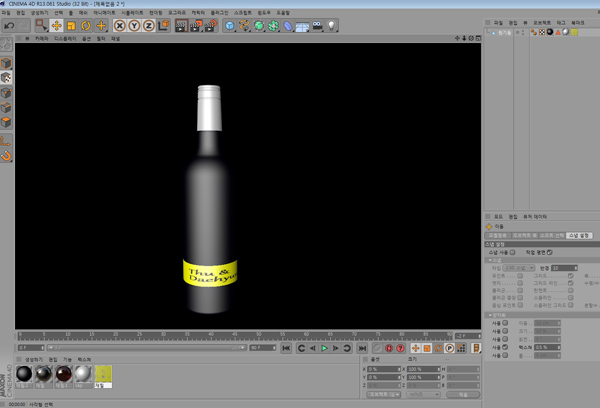Activate the Scale tool
The width and height of the screenshot is (600, 408).
point(71,26)
